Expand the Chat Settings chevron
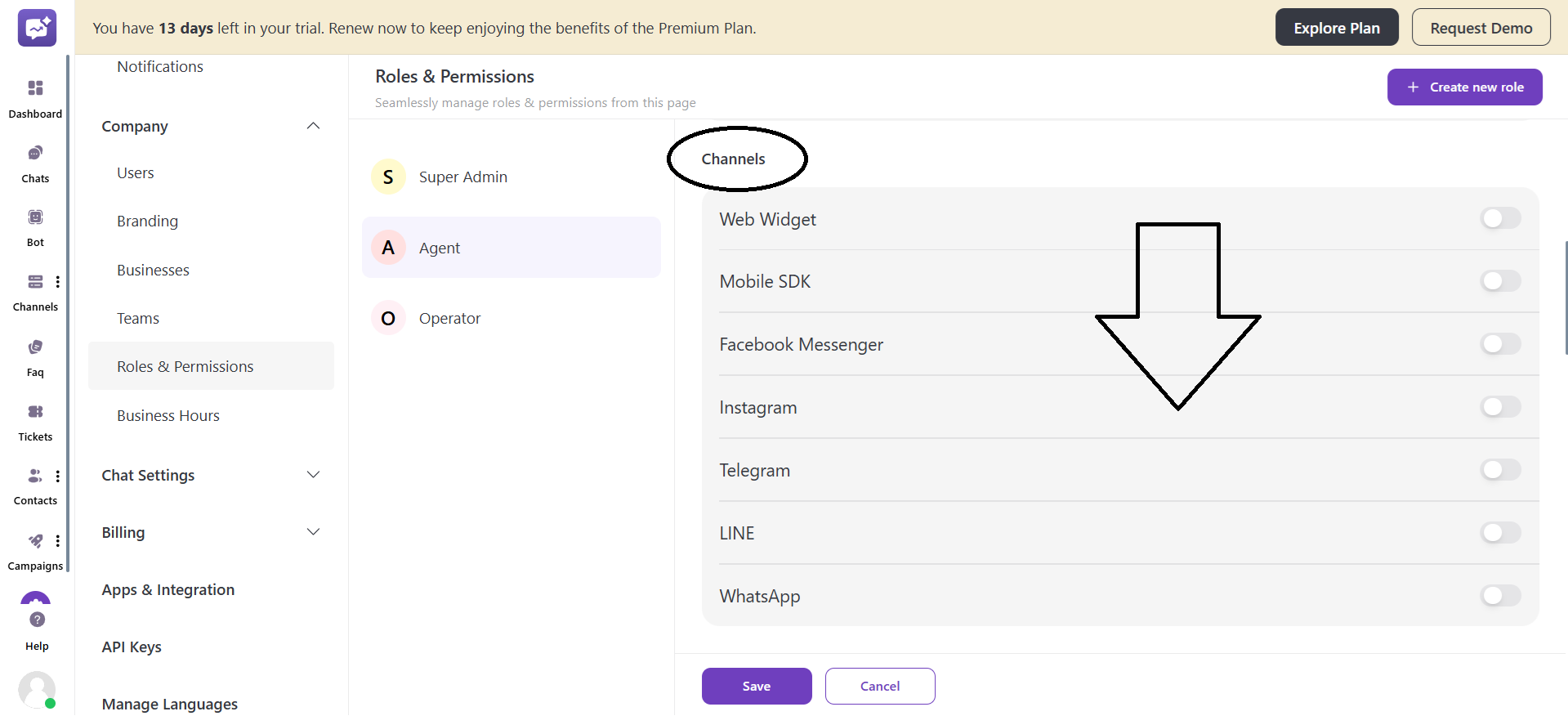 pyautogui.click(x=313, y=475)
